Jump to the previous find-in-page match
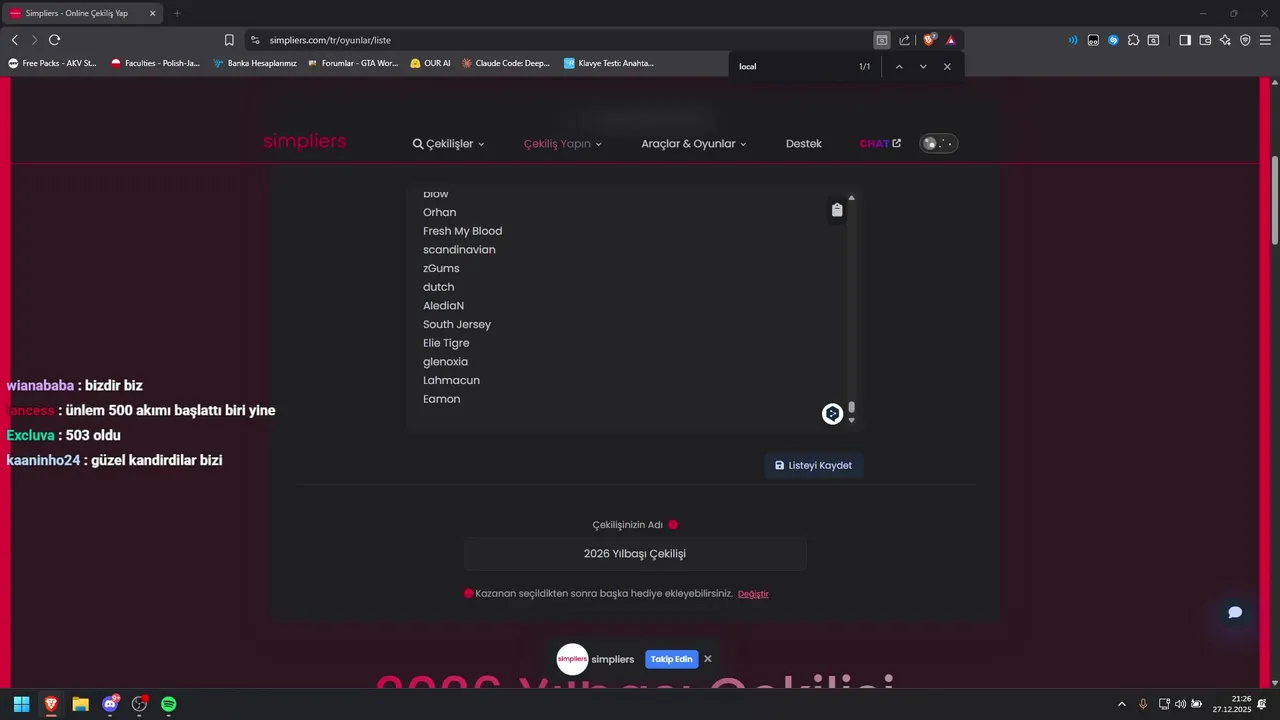Screen dimensions: 1280x720 [899, 67]
